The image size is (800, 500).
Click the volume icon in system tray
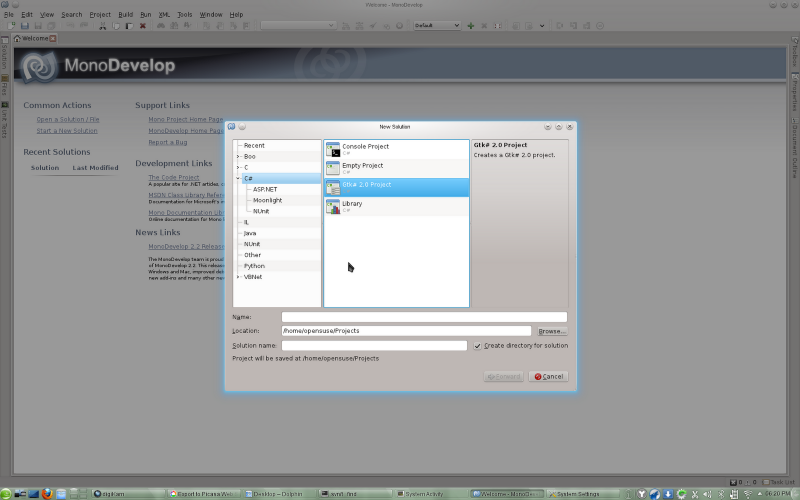[x=708, y=494]
